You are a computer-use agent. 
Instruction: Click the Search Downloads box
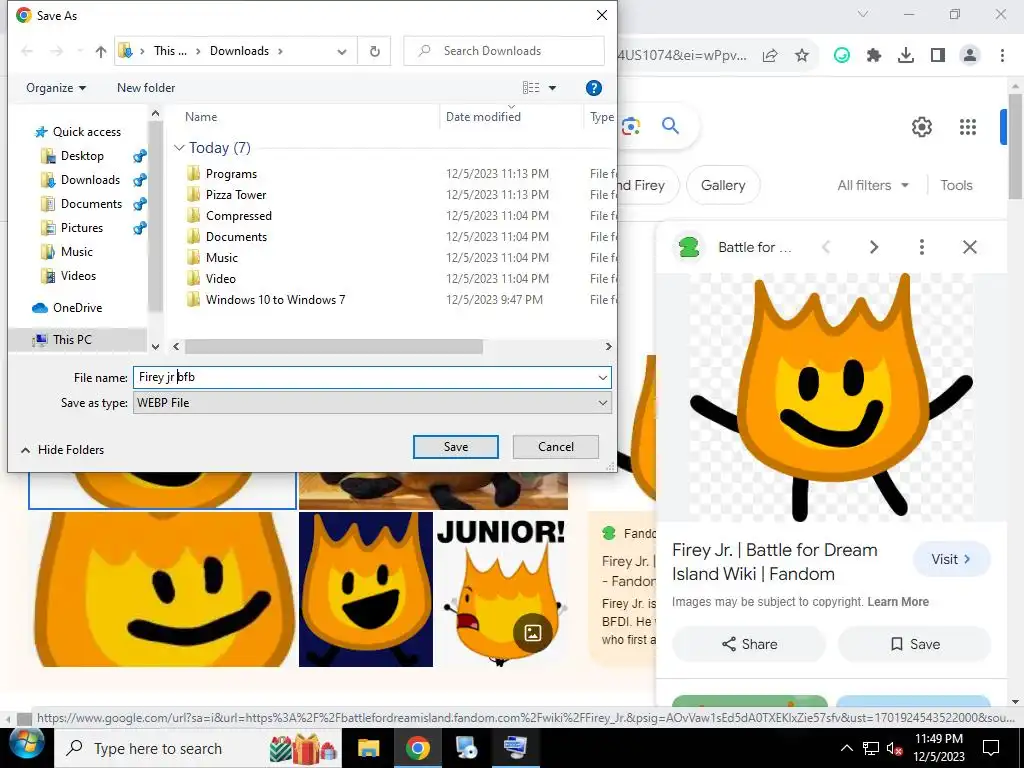point(504,51)
